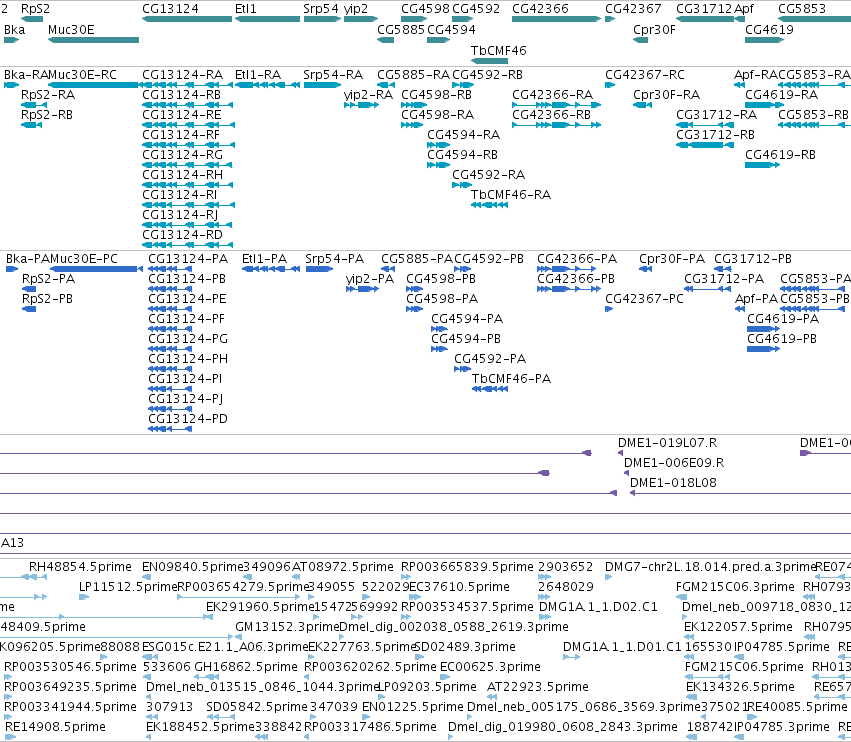Viewport: 851px width, 742px height.
Task: Click the CG42367-RC transcript label
Action: [645, 75]
